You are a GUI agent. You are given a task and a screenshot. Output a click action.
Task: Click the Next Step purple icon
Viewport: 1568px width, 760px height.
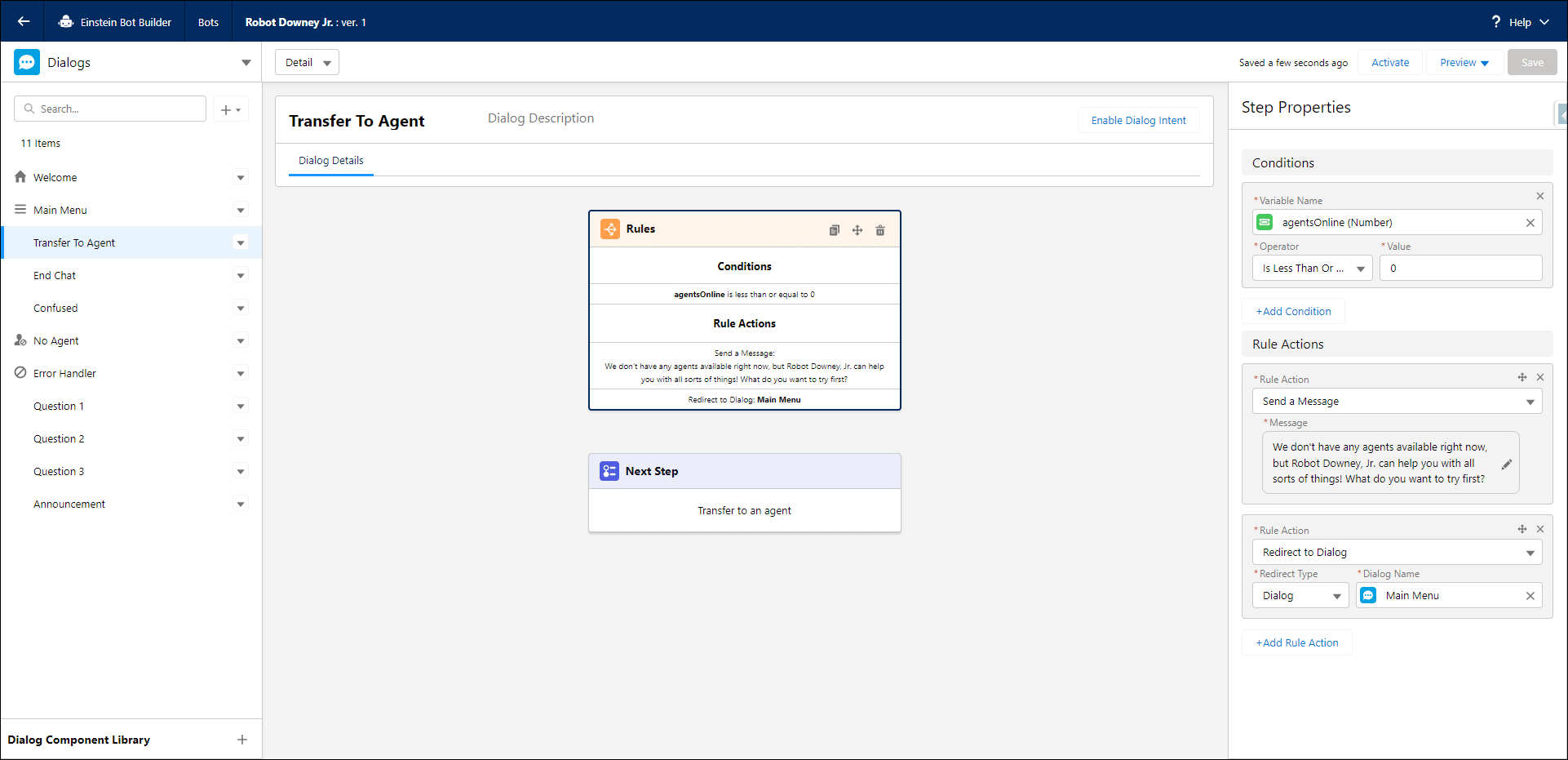tap(609, 471)
